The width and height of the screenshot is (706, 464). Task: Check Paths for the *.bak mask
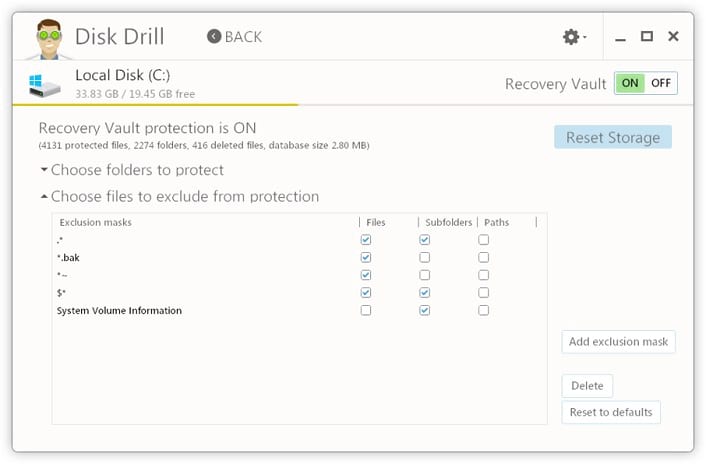pos(483,257)
